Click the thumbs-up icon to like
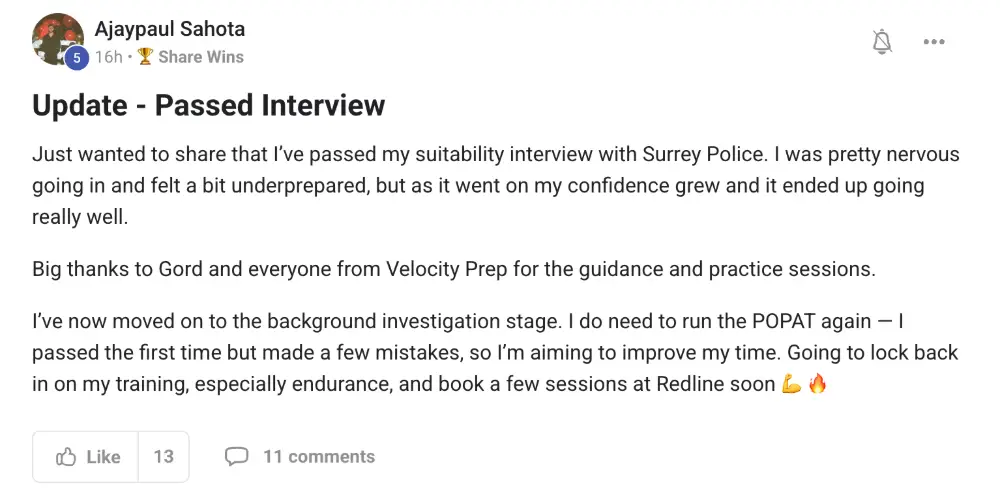Image resolution: width=1000 pixels, height=492 pixels. pos(67,457)
